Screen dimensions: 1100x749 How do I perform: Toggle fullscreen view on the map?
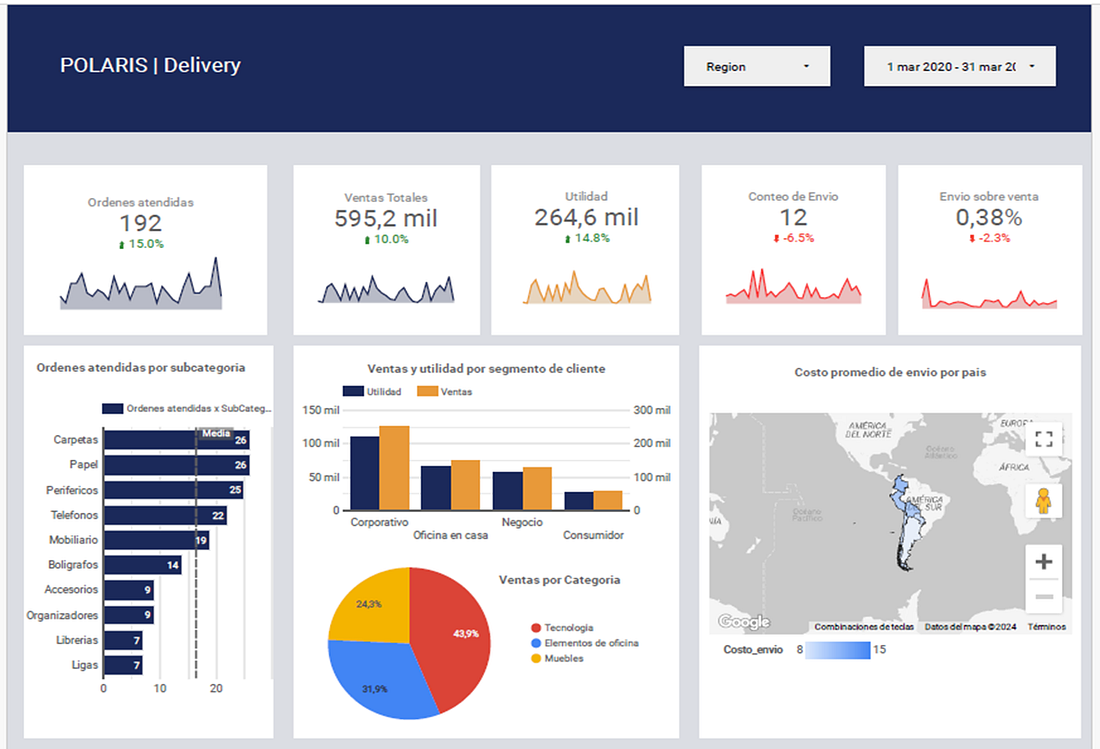1044,439
